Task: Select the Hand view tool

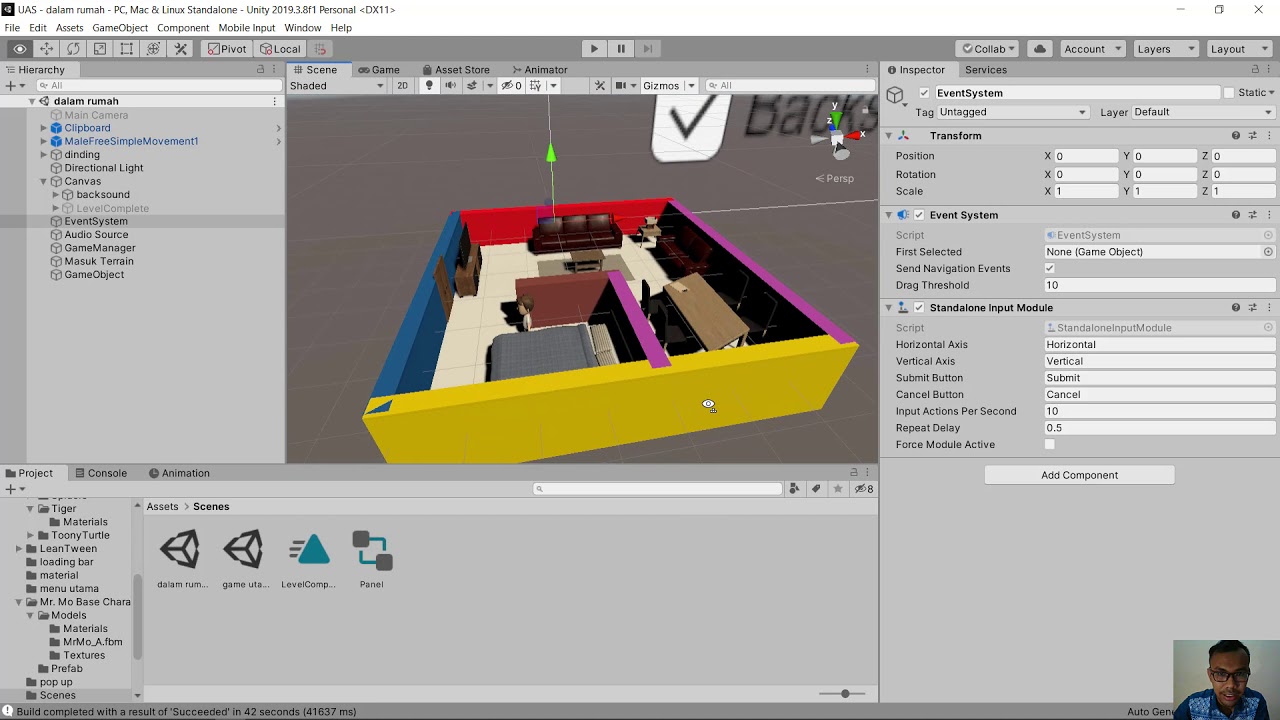Action: (19, 49)
